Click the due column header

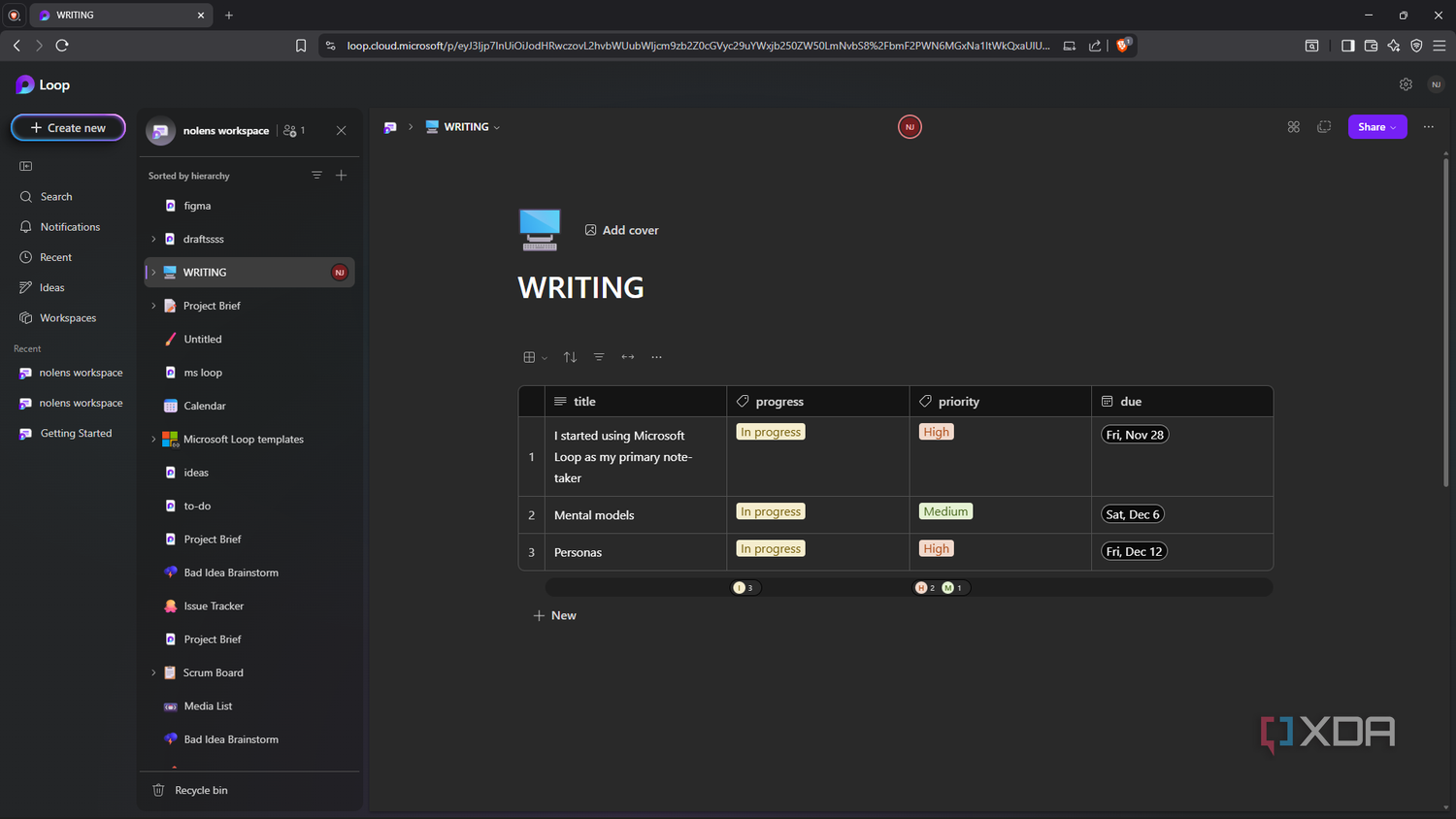click(1182, 402)
